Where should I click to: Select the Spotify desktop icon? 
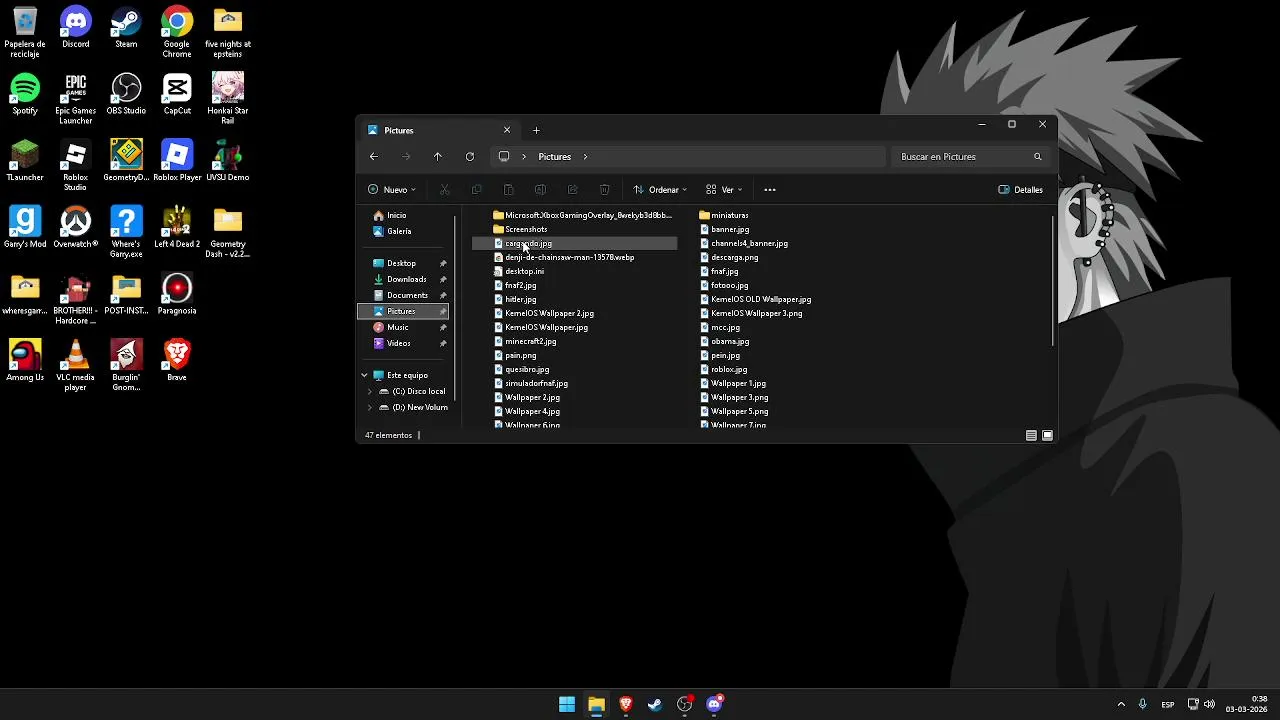click(25, 95)
